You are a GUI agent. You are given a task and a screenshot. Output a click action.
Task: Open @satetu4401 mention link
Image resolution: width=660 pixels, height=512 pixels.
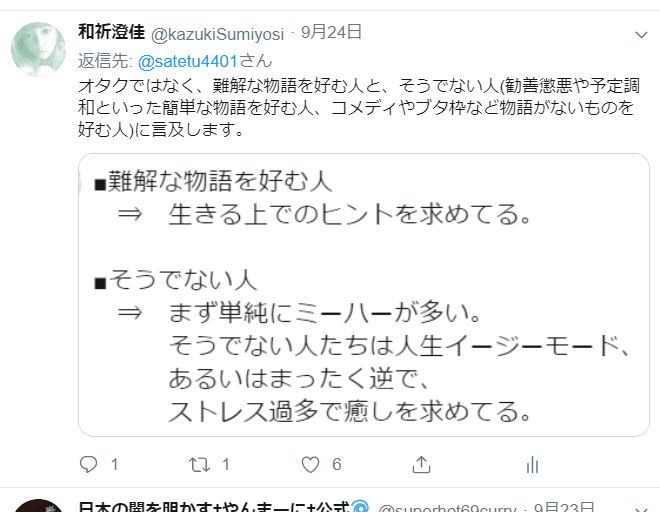tap(188, 61)
